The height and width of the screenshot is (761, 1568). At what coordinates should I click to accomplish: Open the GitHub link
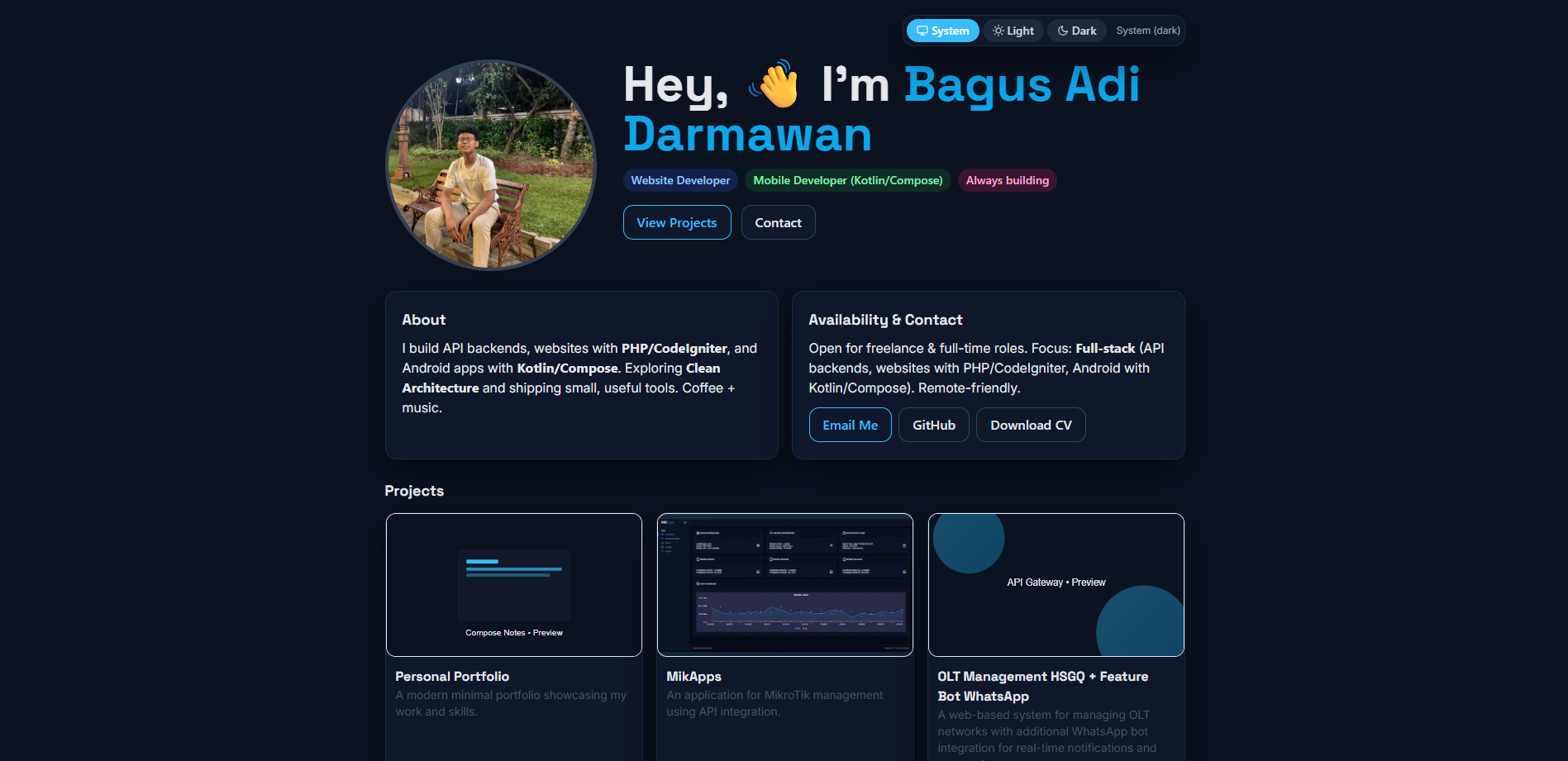[933, 425]
